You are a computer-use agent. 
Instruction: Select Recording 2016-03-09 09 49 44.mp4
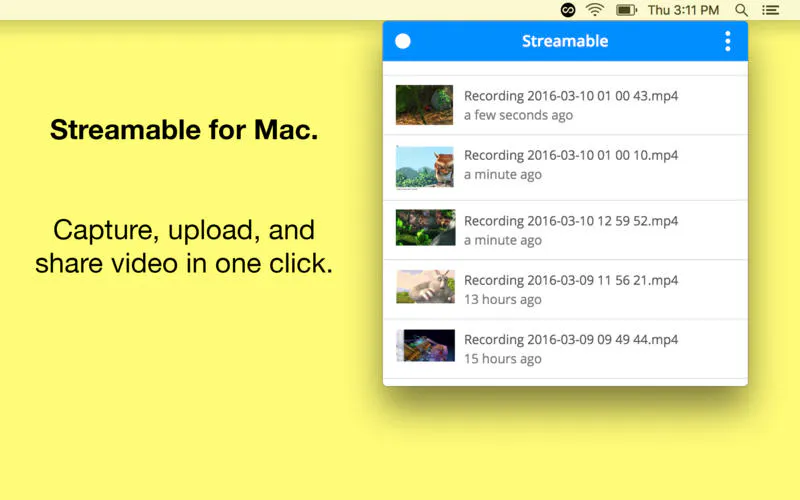[x=571, y=339]
